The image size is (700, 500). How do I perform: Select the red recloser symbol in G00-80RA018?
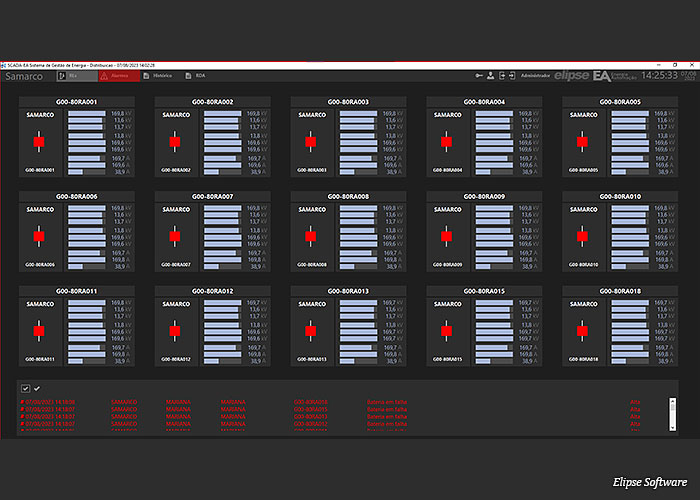pos(582,331)
